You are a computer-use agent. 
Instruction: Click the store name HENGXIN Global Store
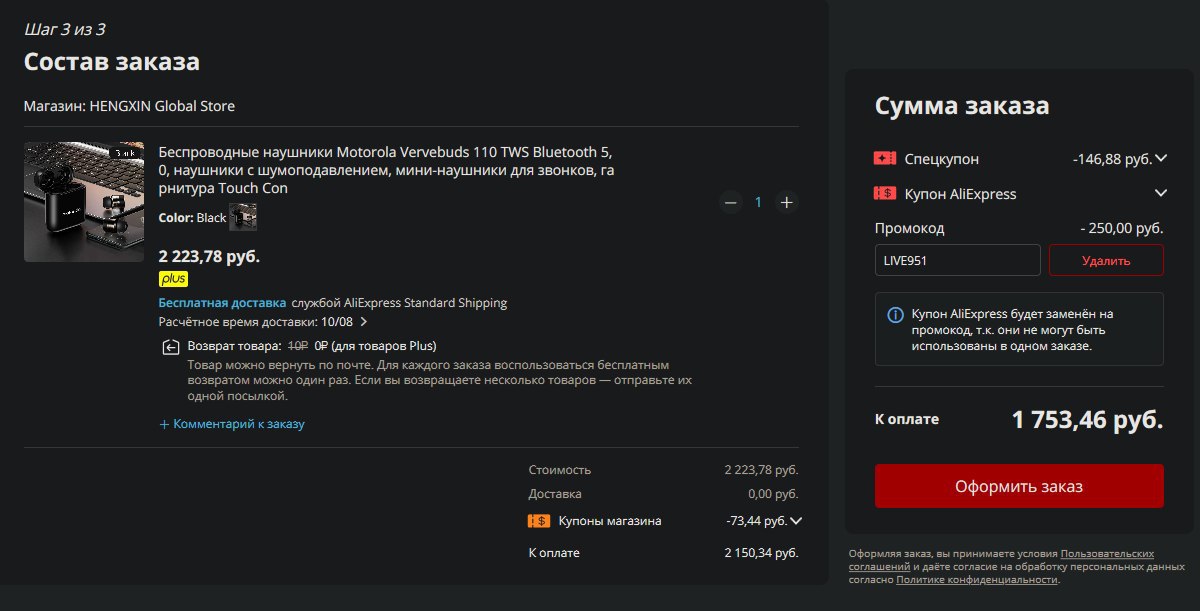tap(162, 106)
